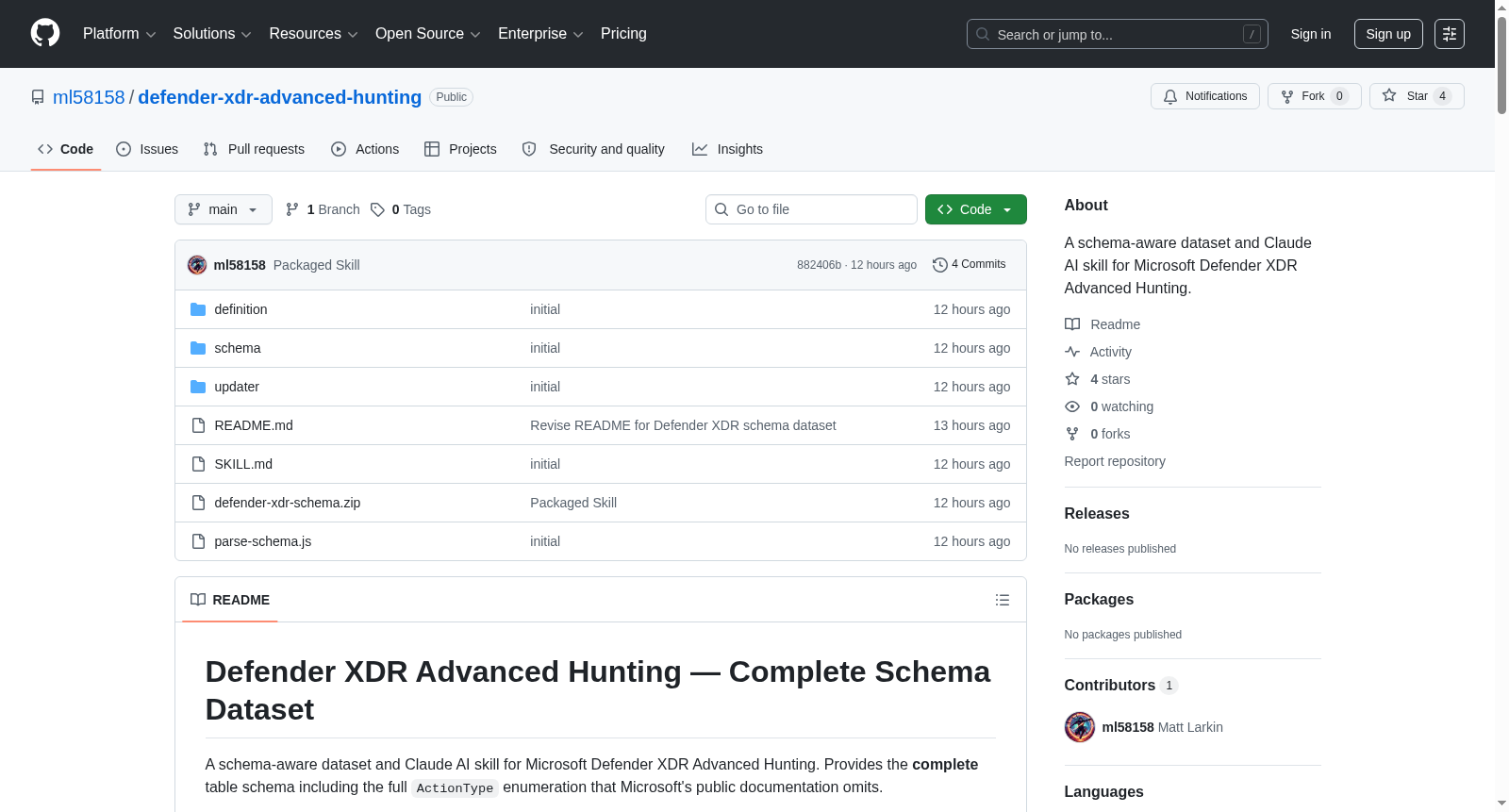Expand the Enterprise menu
Viewport: 1509px width, 812px height.
coord(540,34)
